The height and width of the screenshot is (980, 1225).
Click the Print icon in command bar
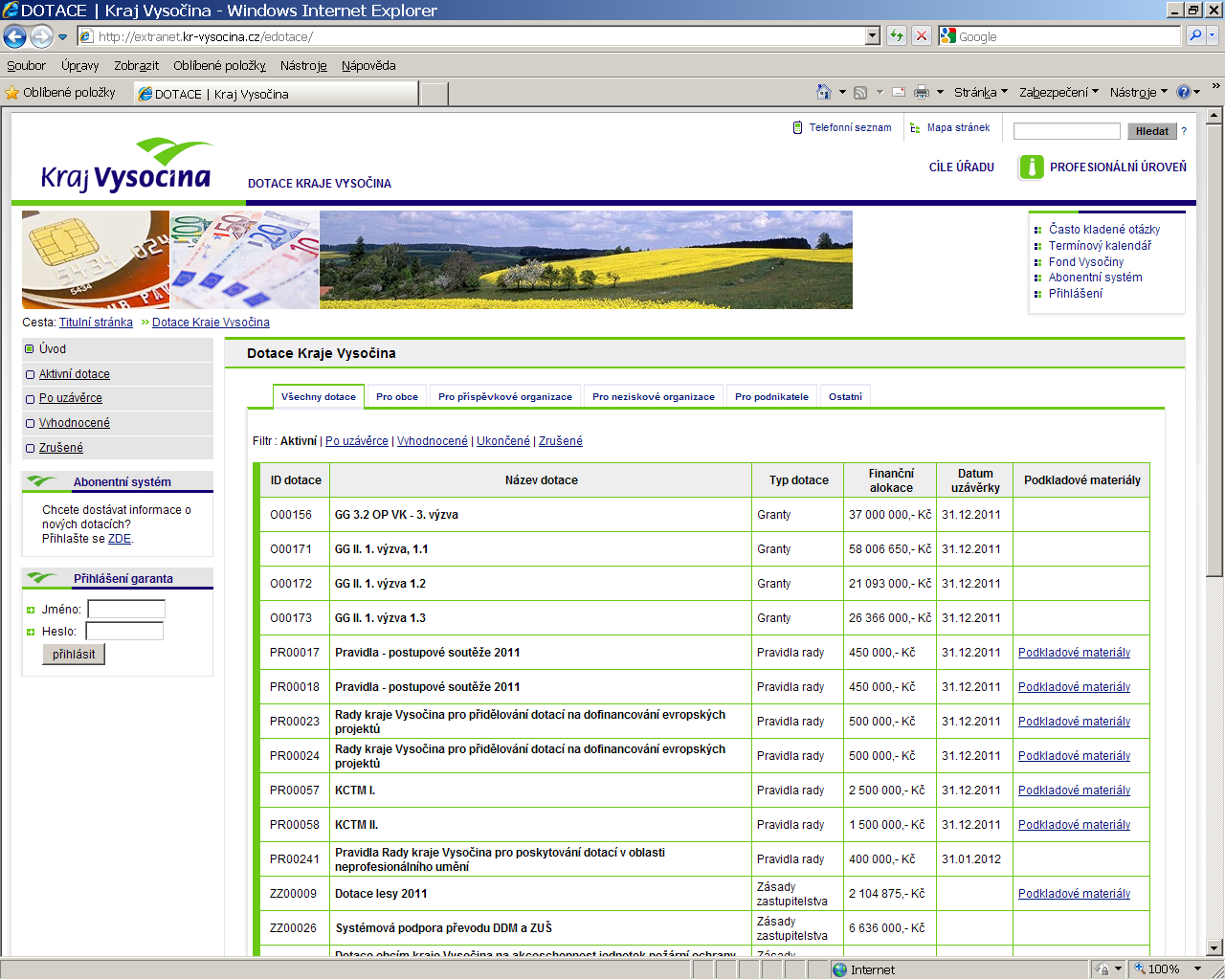(x=922, y=93)
